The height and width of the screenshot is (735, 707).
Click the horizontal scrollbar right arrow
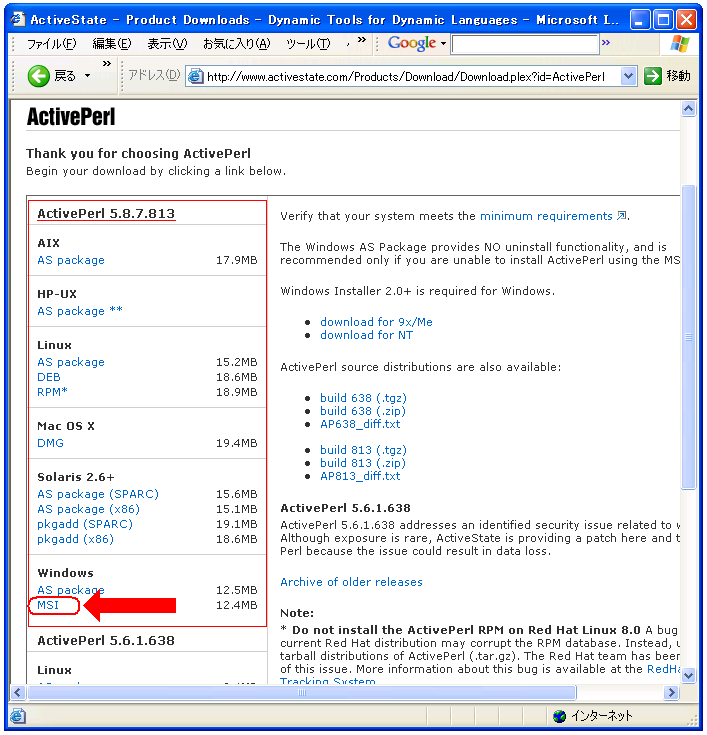click(x=670, y=692)
